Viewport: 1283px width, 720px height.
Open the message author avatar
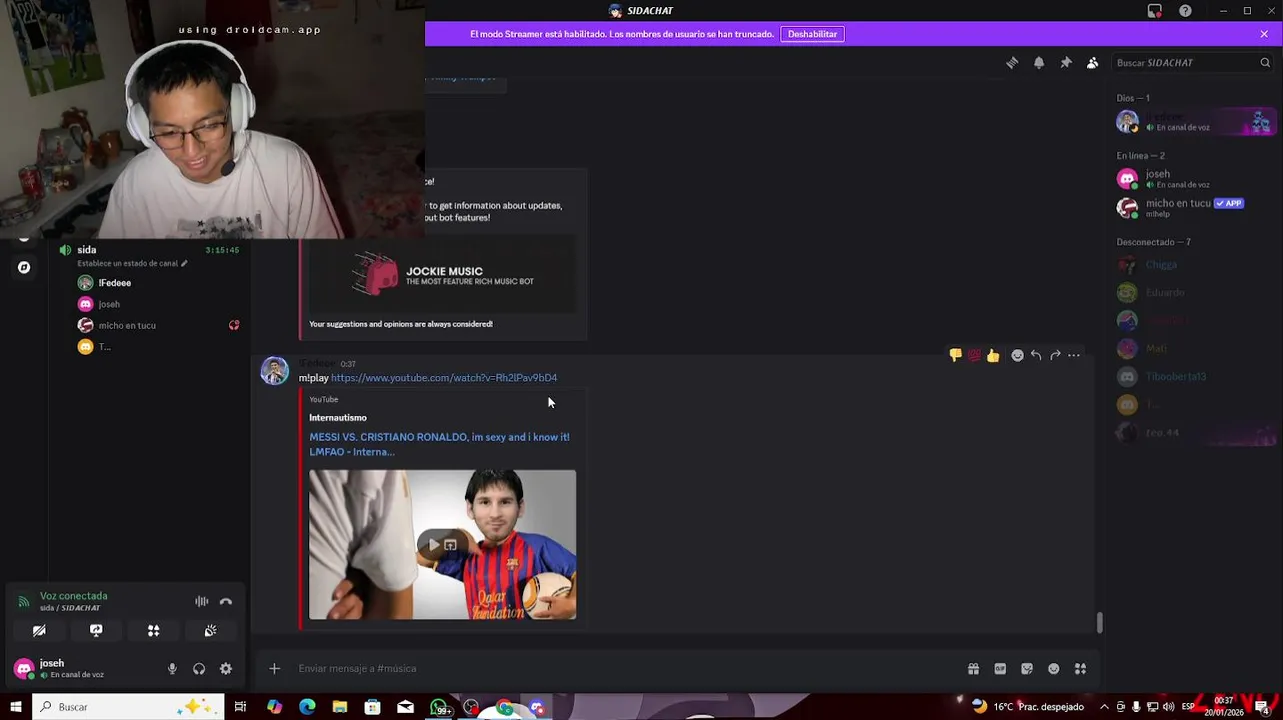(275, 371)
